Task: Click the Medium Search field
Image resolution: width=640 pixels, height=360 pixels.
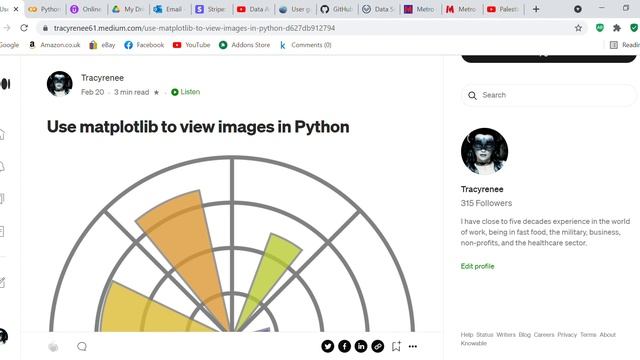Action: click(x=548, y=95)
